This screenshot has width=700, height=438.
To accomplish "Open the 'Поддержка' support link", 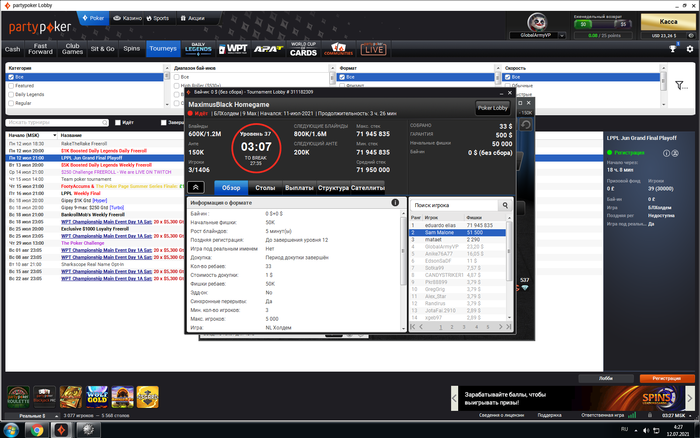I will tap(550, 415).
